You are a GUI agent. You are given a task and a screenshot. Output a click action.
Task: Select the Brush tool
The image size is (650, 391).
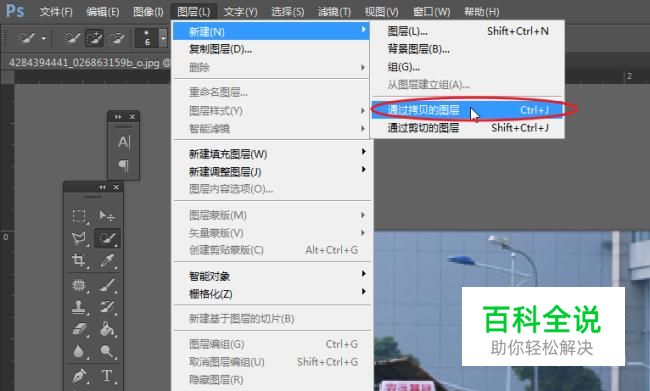coord(107,285)
